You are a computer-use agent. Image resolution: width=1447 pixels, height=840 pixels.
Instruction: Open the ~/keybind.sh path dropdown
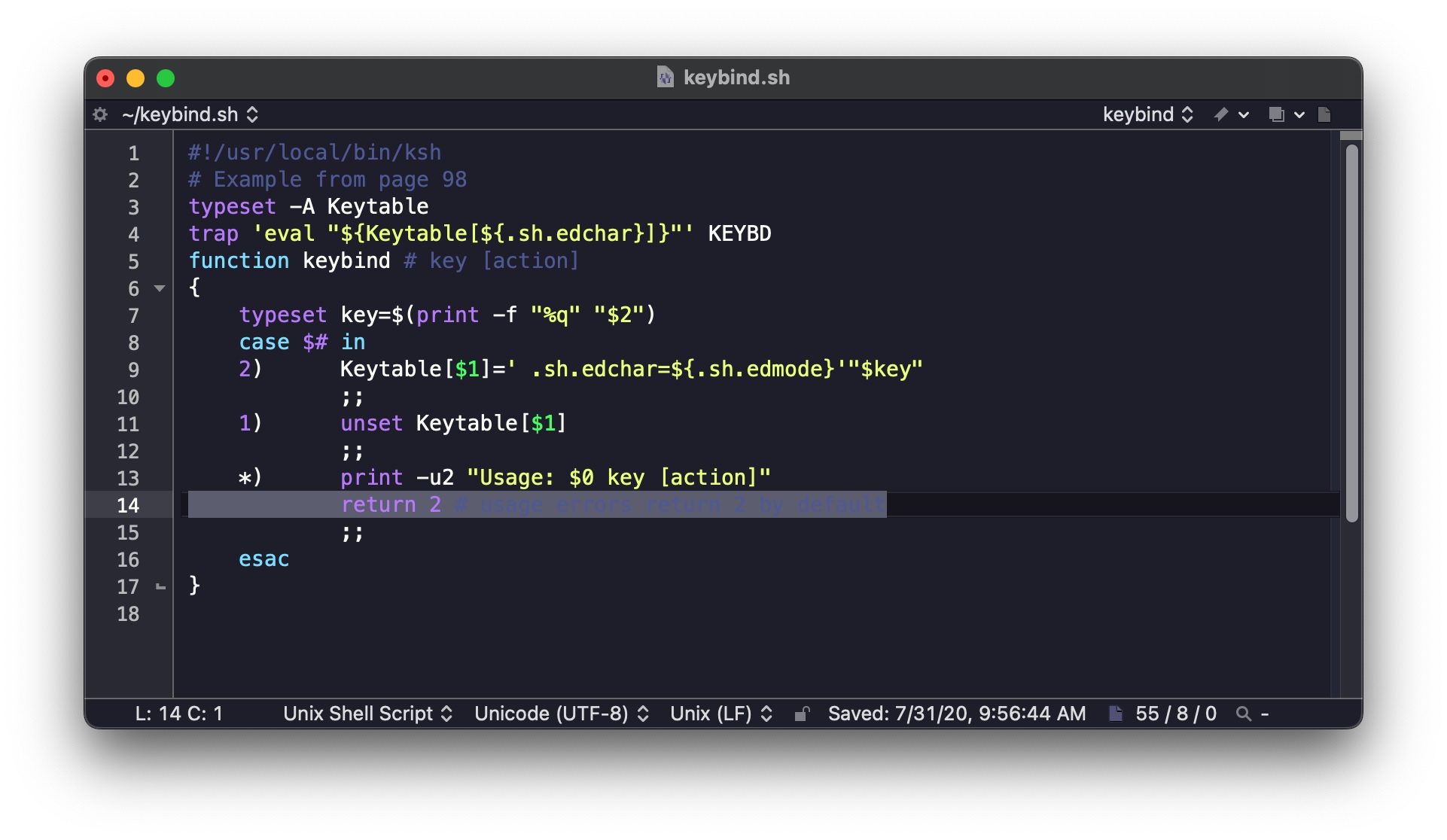point(190,114)
